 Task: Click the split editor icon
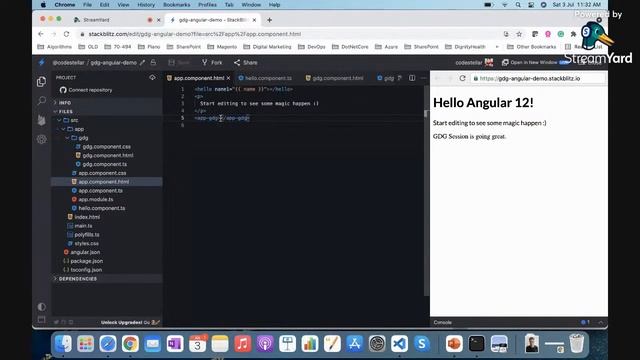click(412, 78)
